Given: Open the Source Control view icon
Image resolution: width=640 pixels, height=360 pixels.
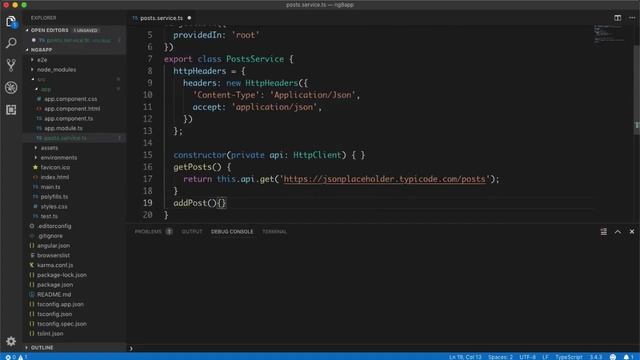Looking at the screenshot, I should (11, 65).
